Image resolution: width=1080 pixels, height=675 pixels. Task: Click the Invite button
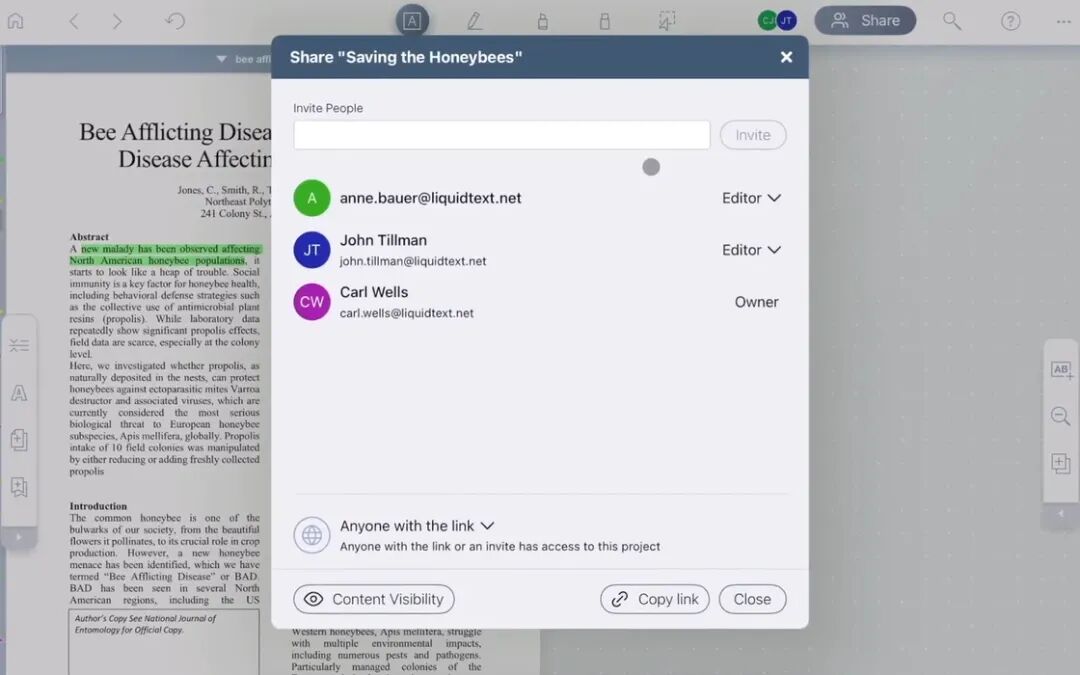coord(753,135)
